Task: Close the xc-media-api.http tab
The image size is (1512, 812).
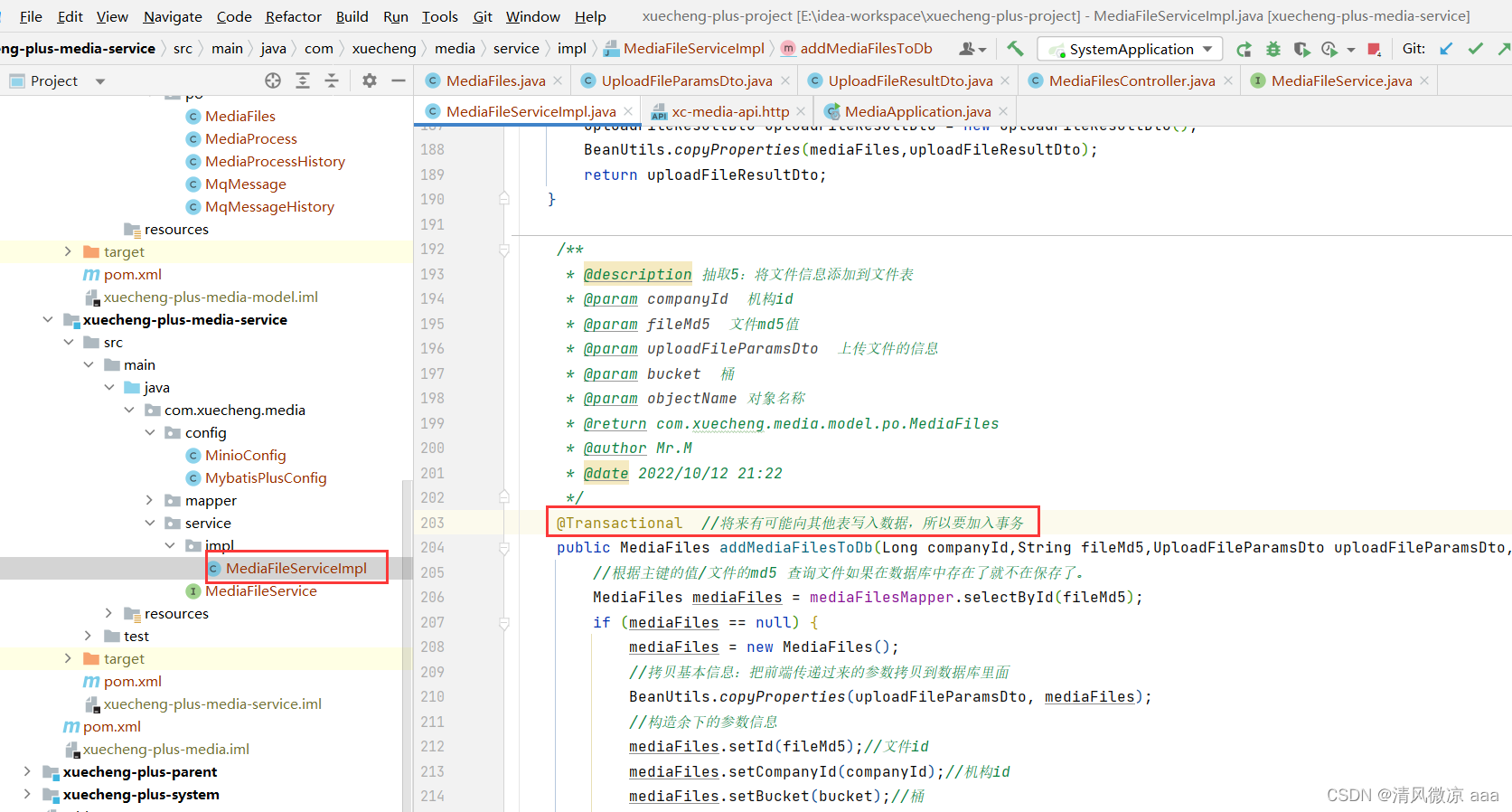Action: coord(801,111)
